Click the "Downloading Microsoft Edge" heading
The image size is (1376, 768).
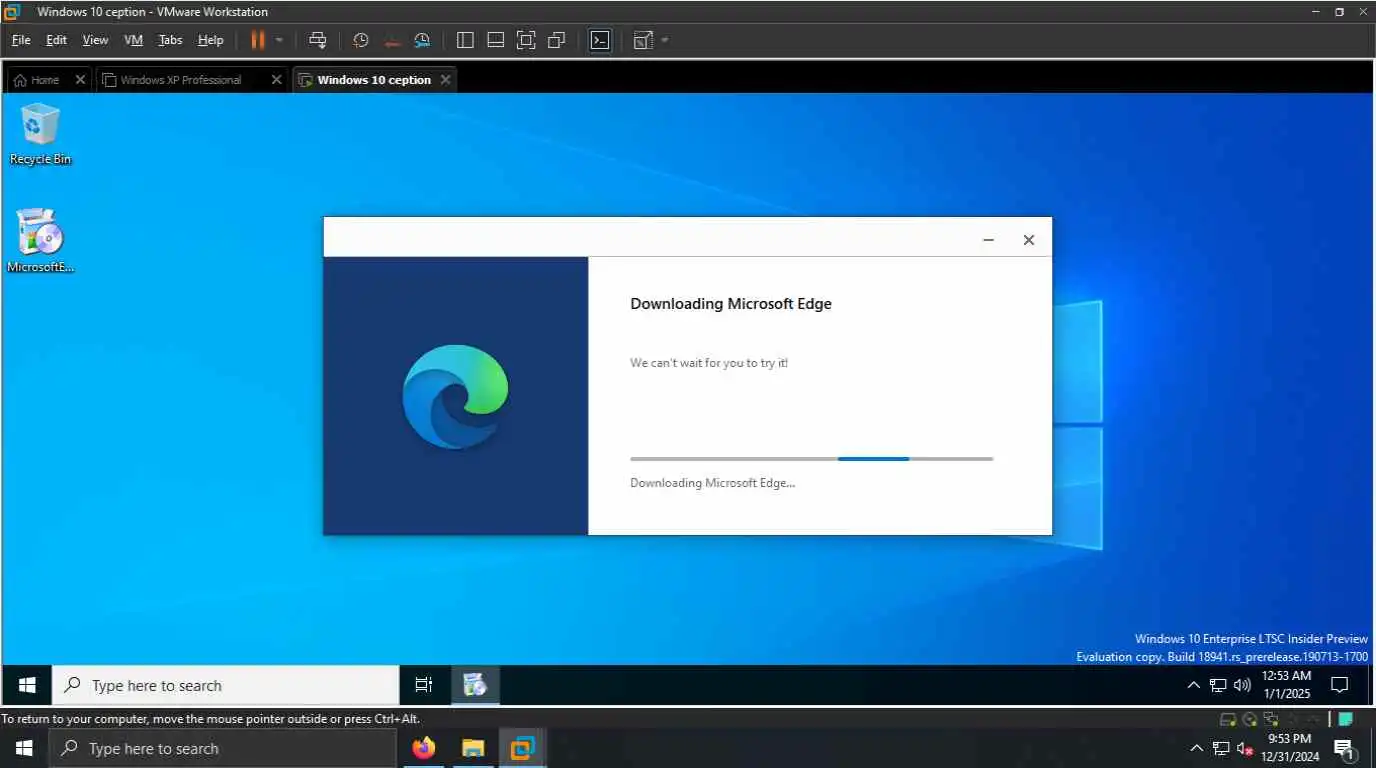point(731,304)
